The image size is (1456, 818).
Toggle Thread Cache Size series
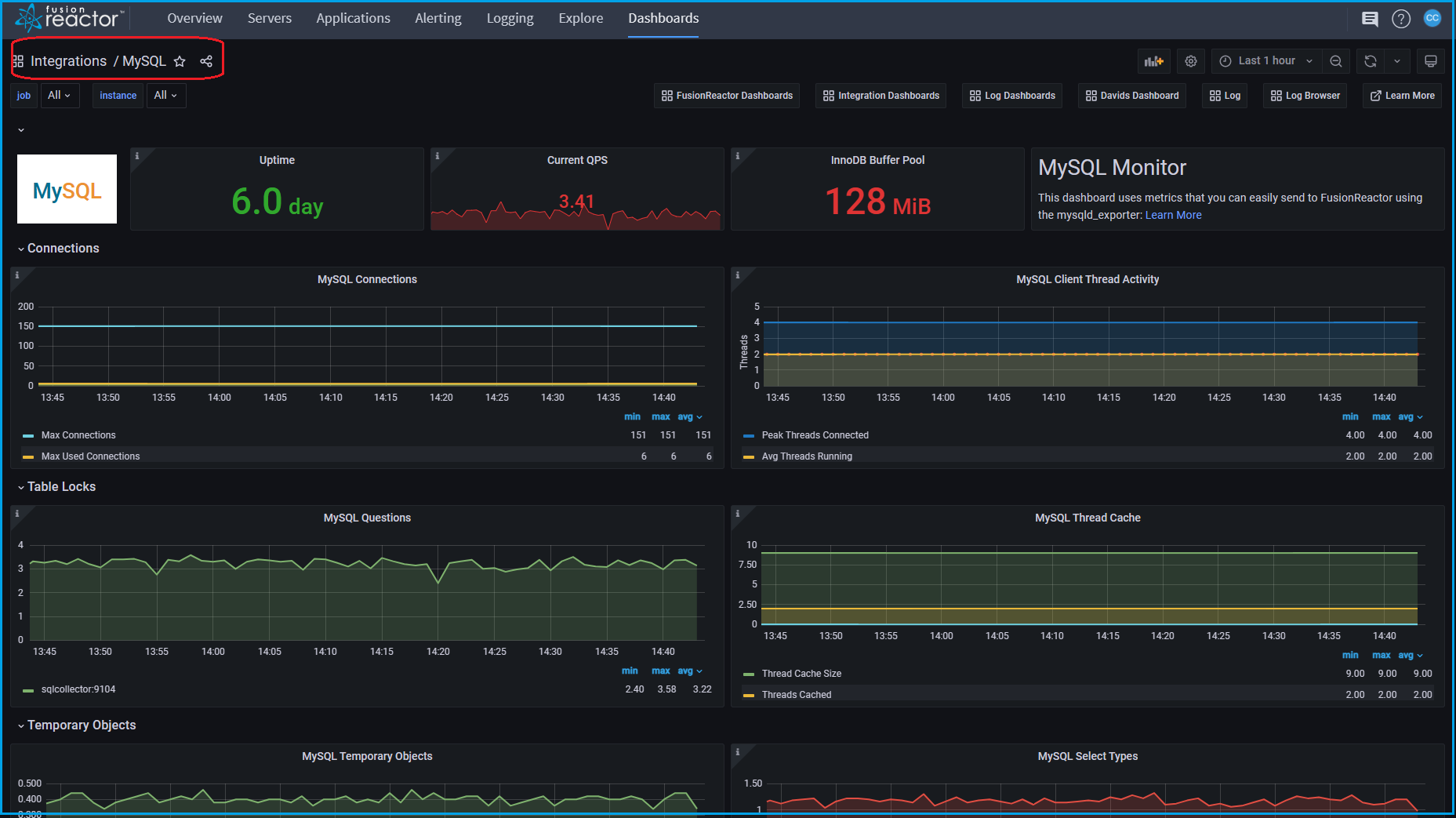pos(801,674)
